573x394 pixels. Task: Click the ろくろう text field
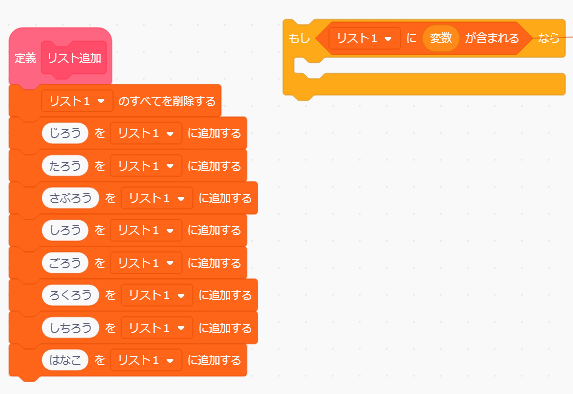(71, 295)
